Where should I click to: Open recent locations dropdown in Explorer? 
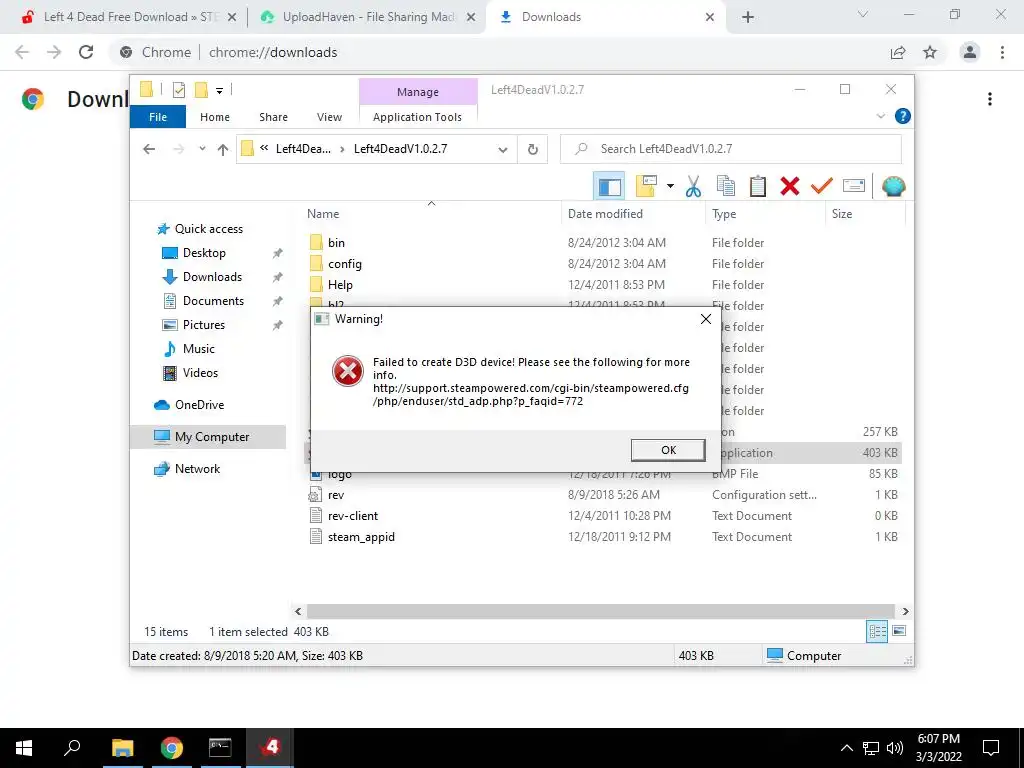coord(202,149)
